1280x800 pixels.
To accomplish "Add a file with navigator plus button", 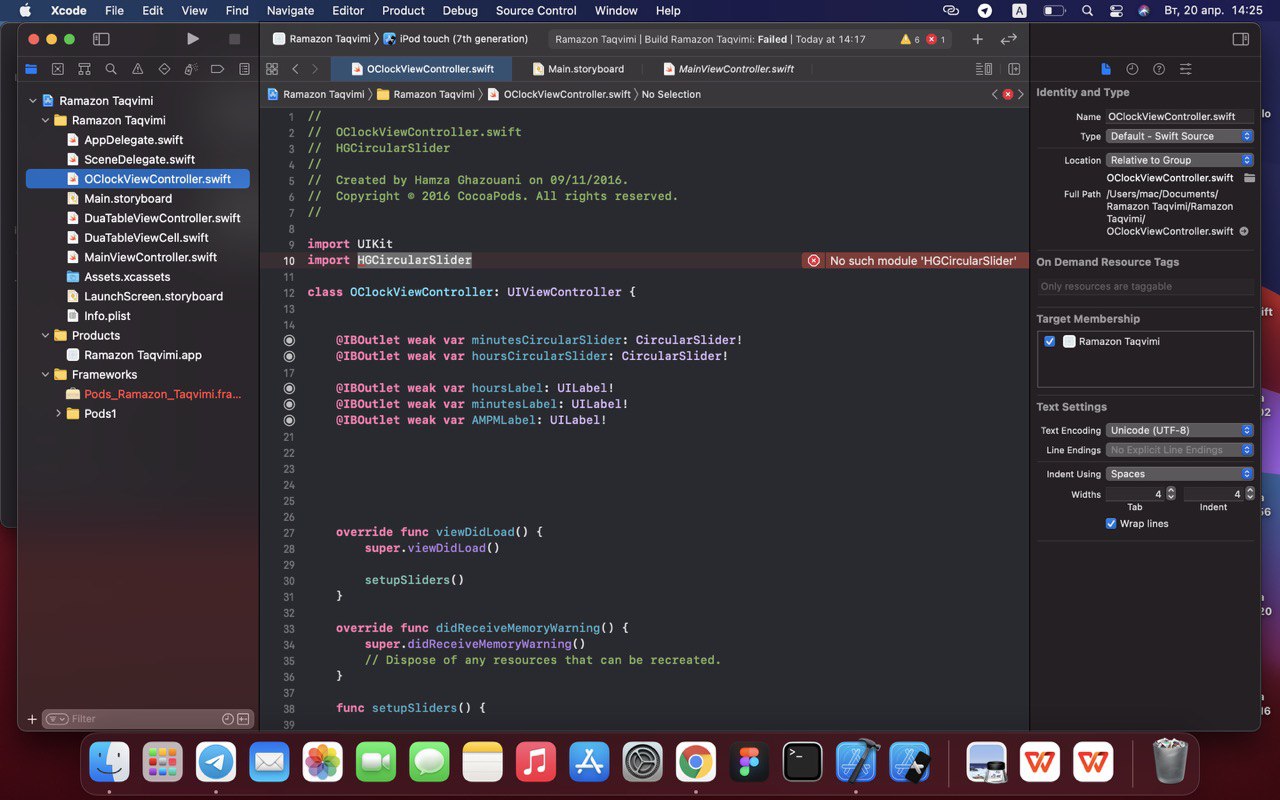I will pyautogui.click(x=32, y=718).
